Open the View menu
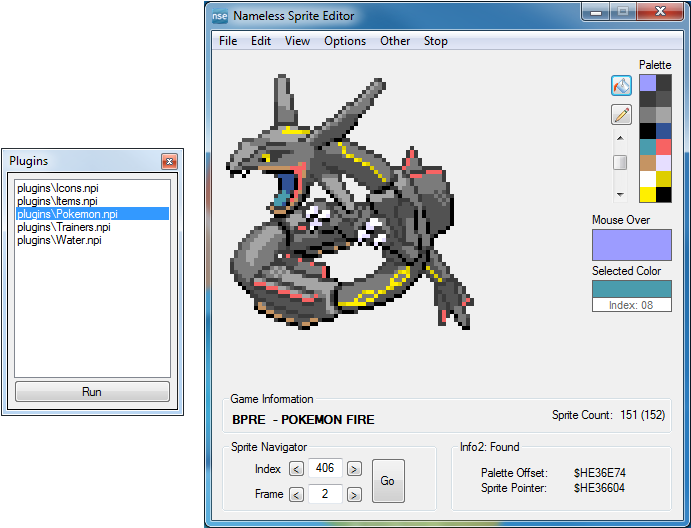691x528 pixels. click(x=297, y=41)
